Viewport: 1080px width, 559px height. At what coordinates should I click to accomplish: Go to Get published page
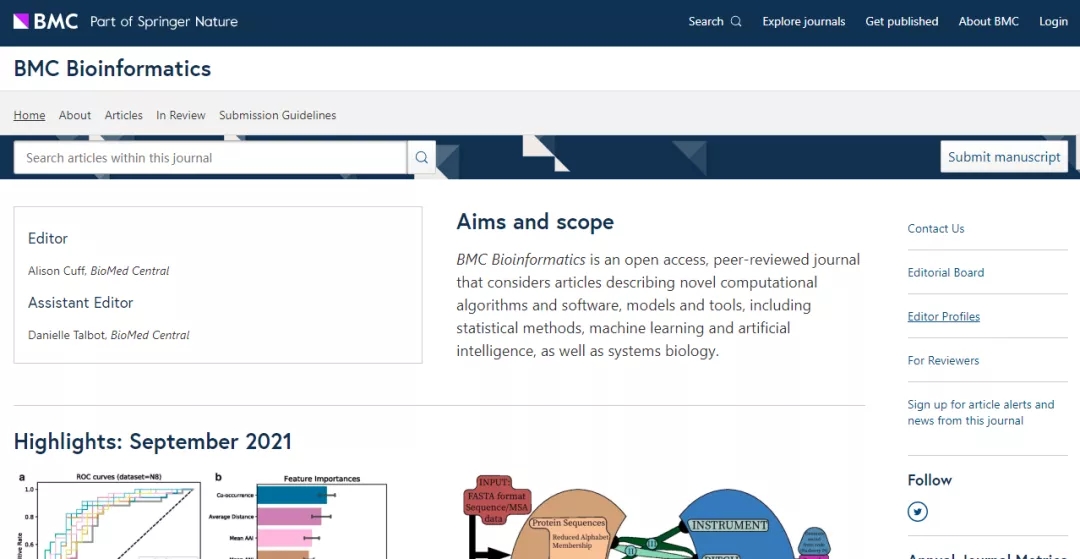coord(901,21)
